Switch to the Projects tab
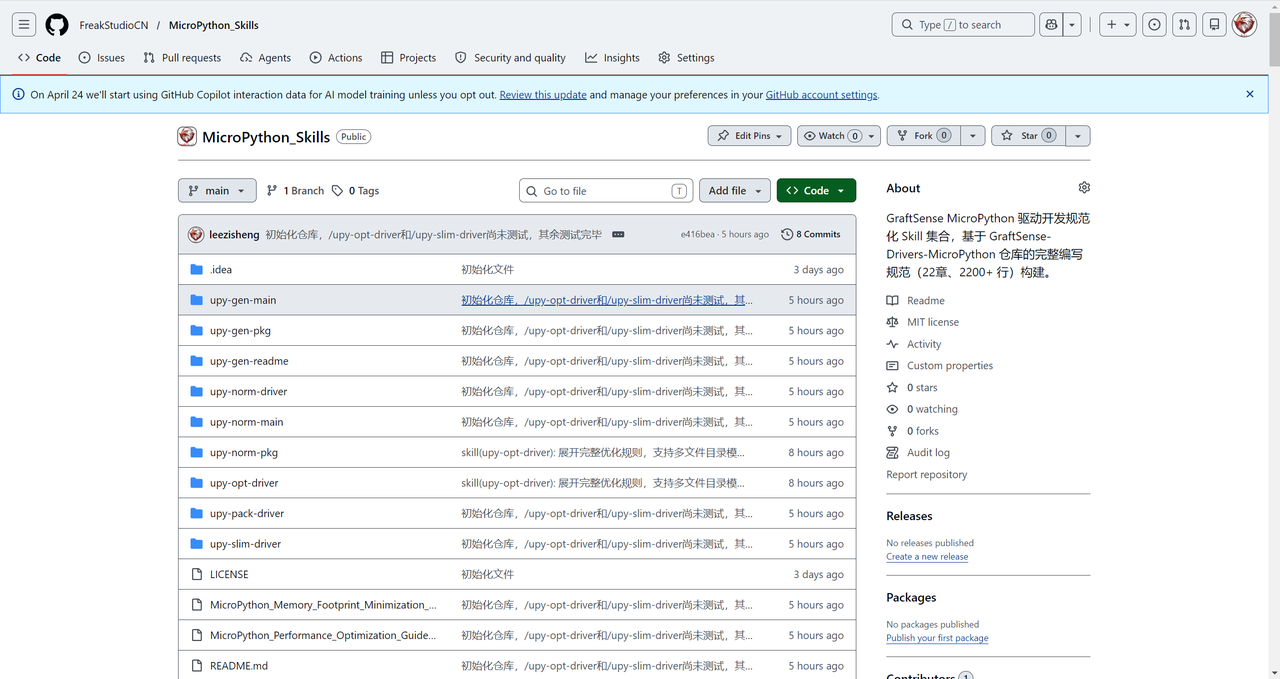The width and height of the screenshot is (1280, 679). (408, 58)
